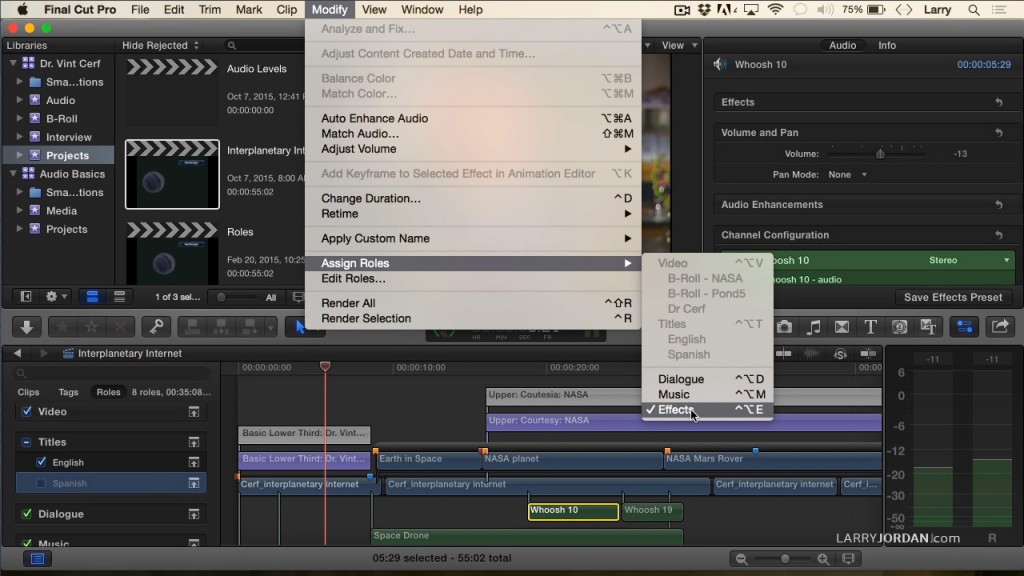The image size is (1024, 576).
Task: Open the Themes browser icon
Action: click(928, 327)
